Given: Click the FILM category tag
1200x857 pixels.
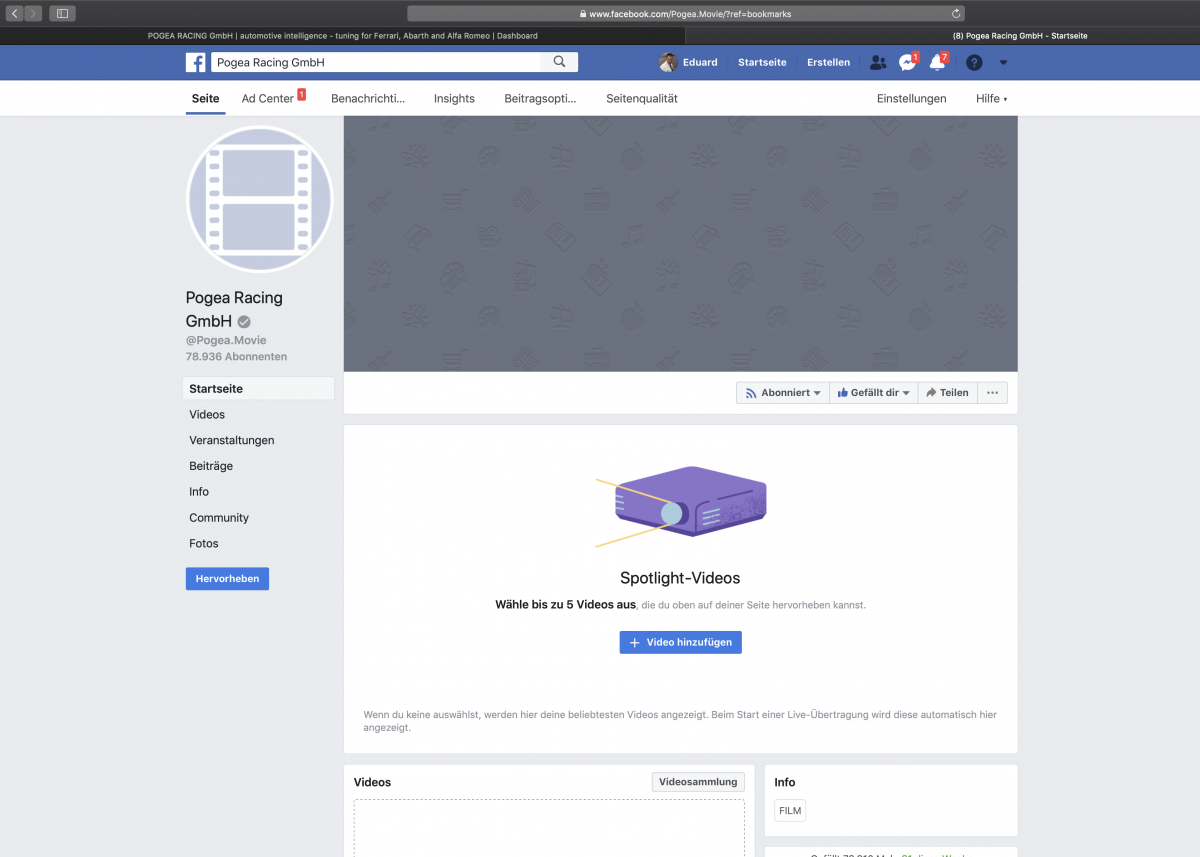Looking at the screenshot, I should 790,811.
